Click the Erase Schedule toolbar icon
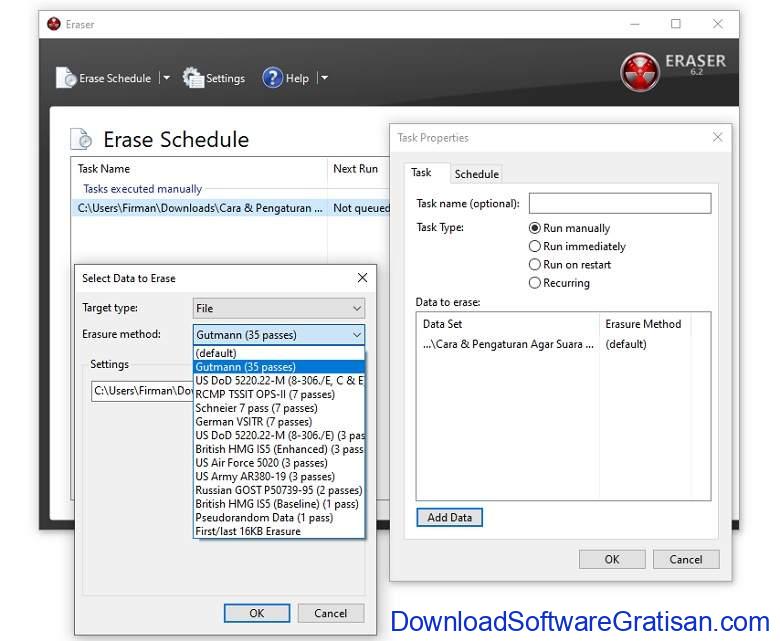 coord(66,78)
